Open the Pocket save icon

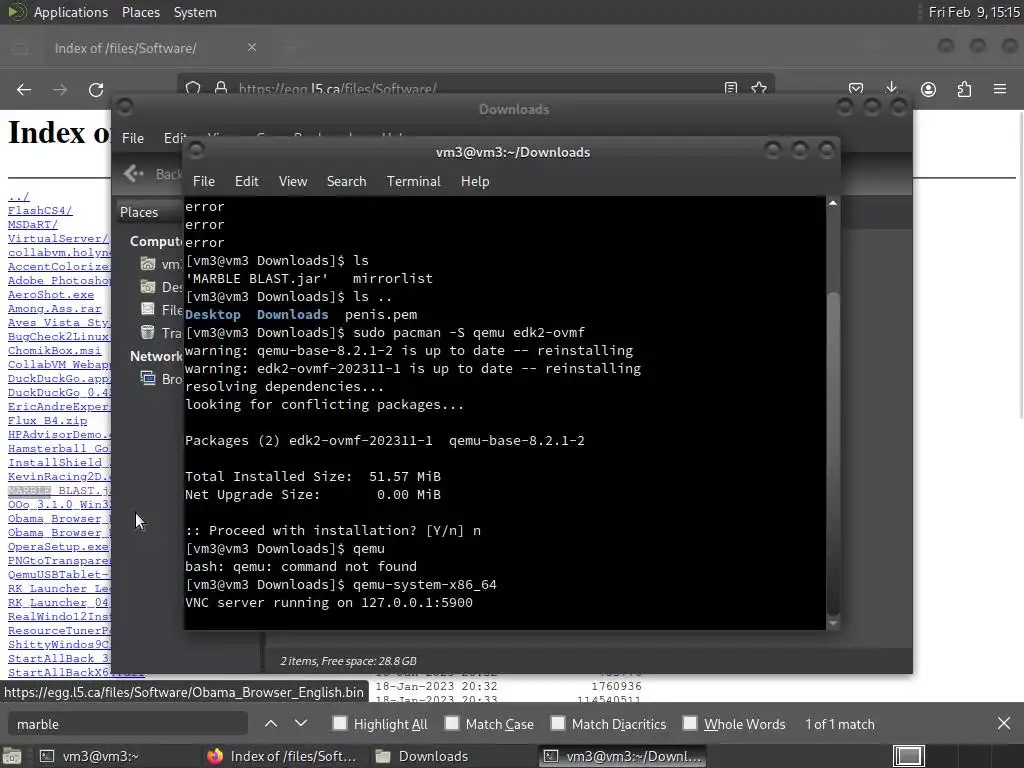[x=856, y=89]
